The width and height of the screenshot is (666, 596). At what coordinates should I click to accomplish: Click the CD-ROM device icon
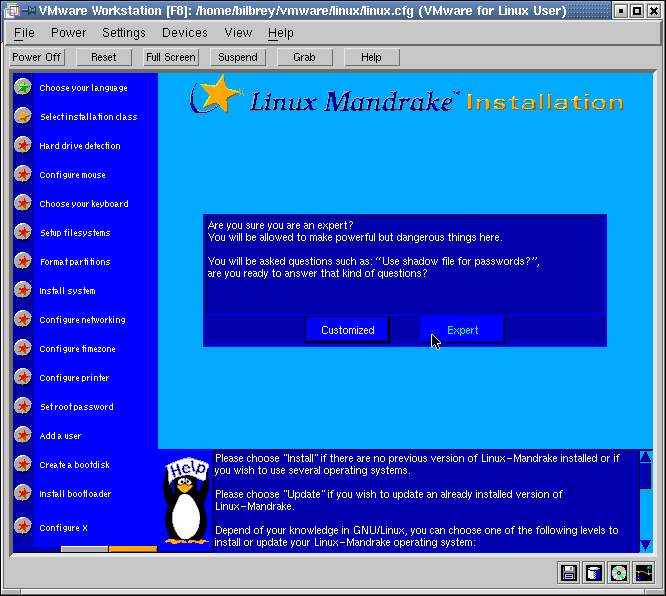(619, 573)
